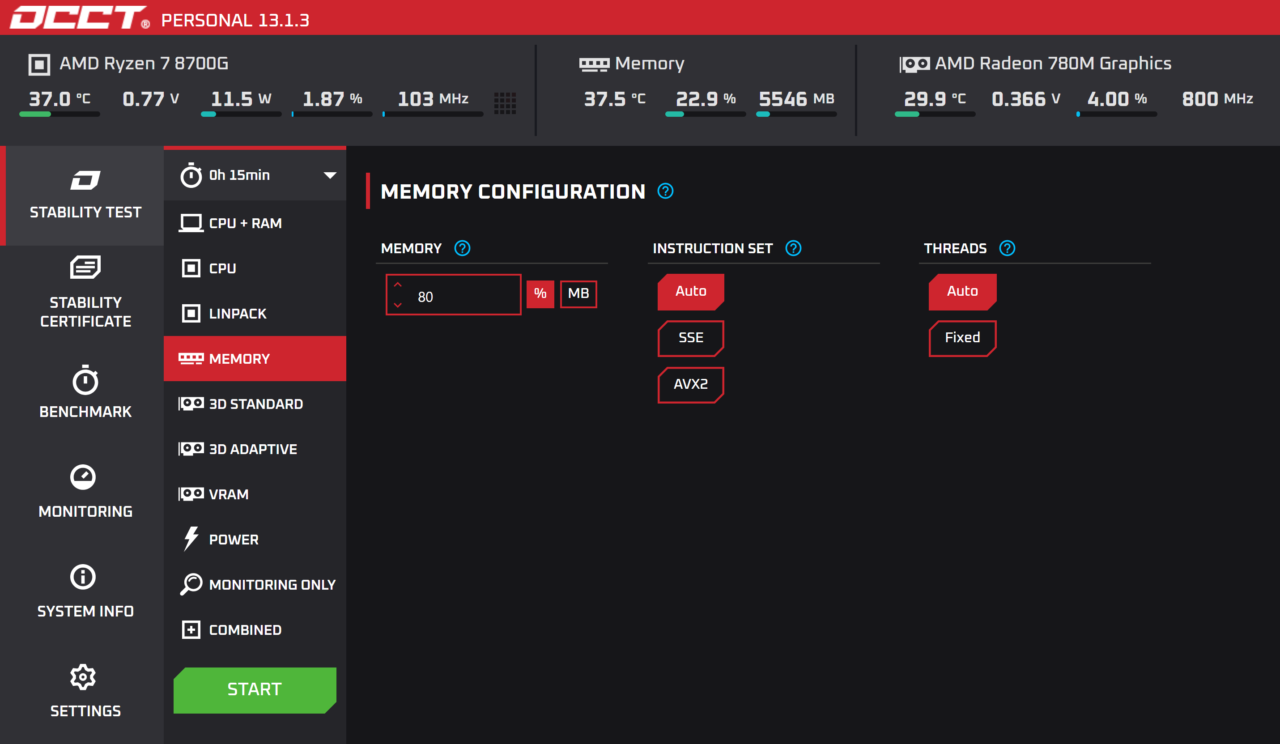Open help icon next to MEMORY label
Screen dimensions: 1280x744
tap(462, 248)
